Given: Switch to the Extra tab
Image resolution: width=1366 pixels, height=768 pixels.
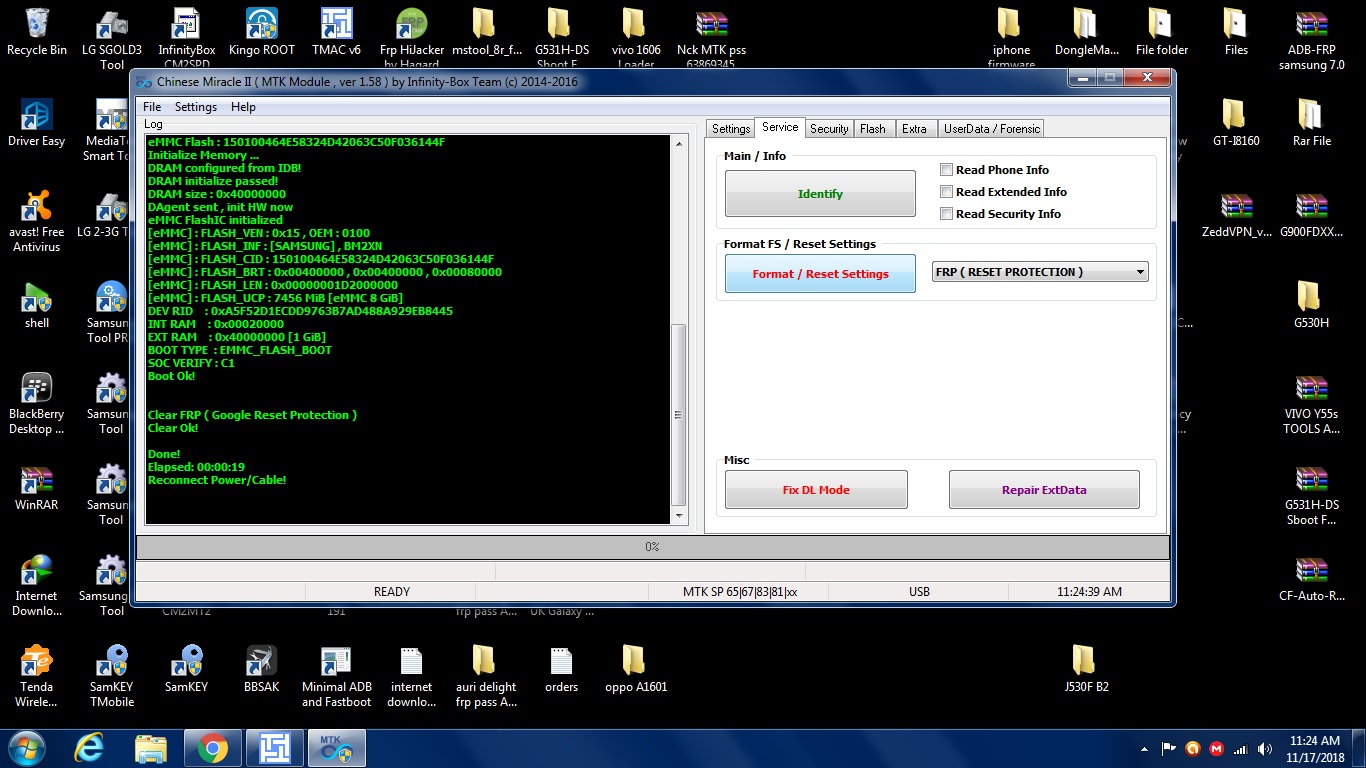Looking at the screenshot, I should tap(914, 129).
